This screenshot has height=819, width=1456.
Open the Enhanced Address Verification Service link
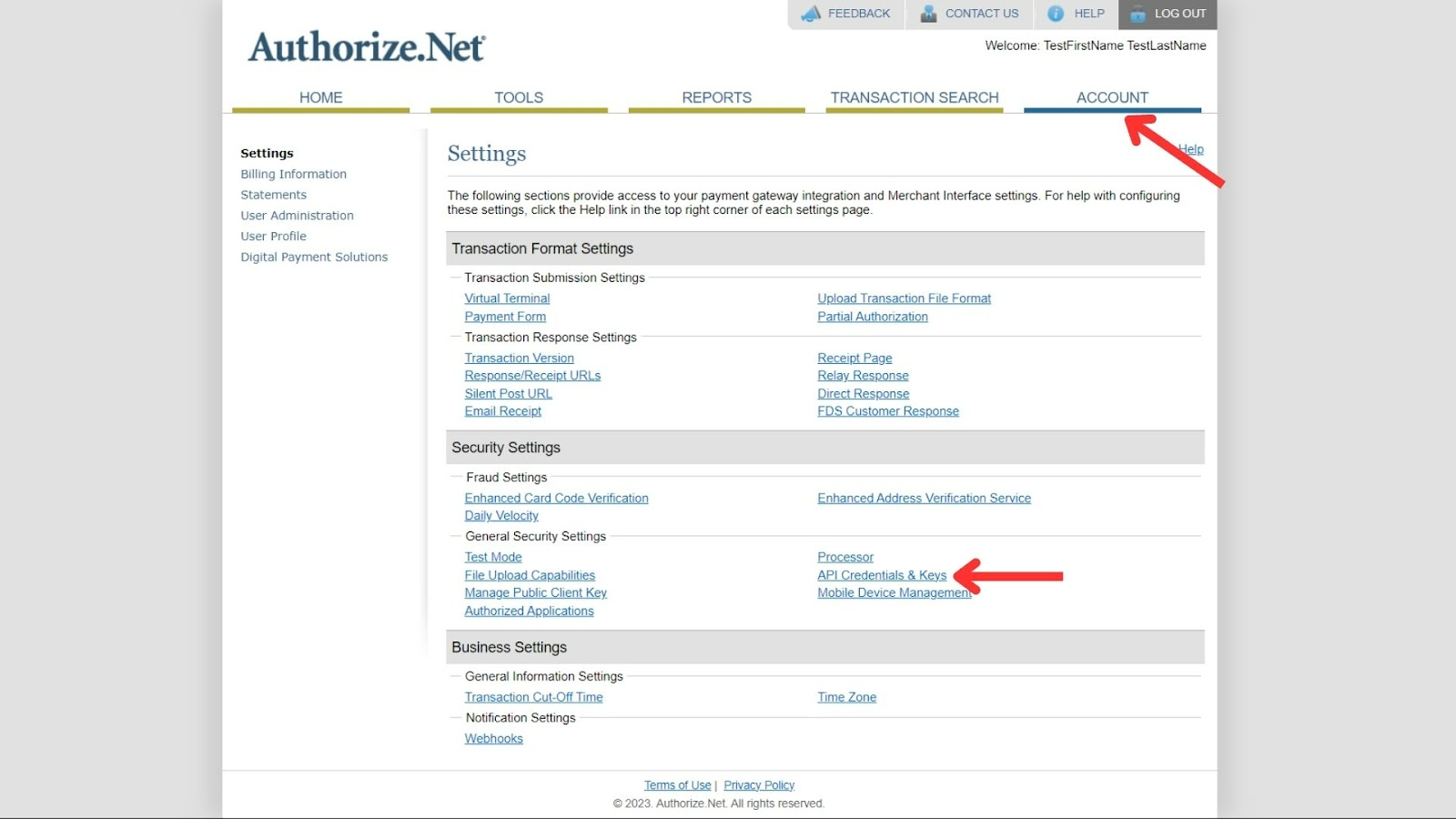tap(924, 498)
